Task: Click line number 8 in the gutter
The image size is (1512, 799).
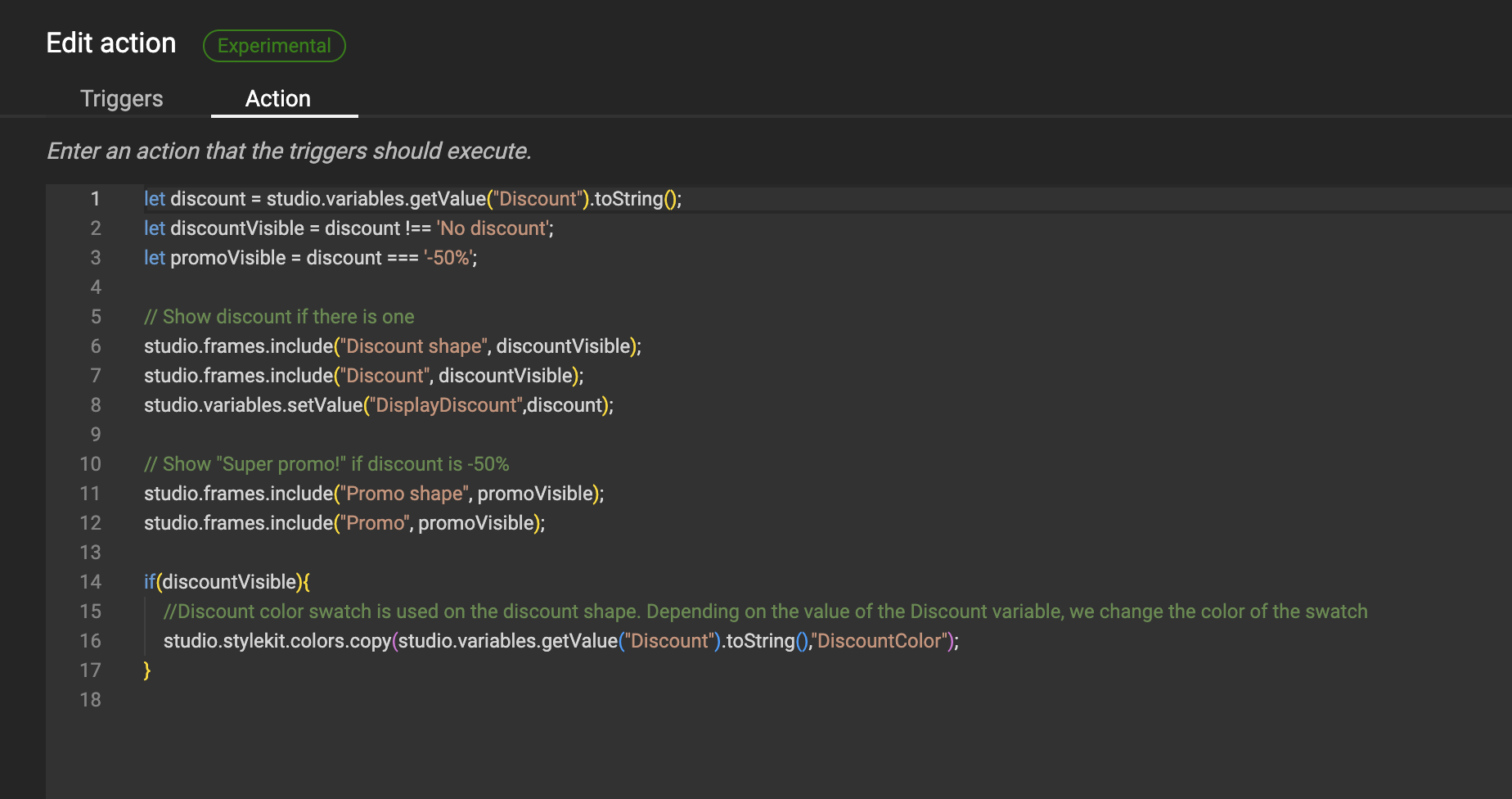Action: (x=96, y=404)
